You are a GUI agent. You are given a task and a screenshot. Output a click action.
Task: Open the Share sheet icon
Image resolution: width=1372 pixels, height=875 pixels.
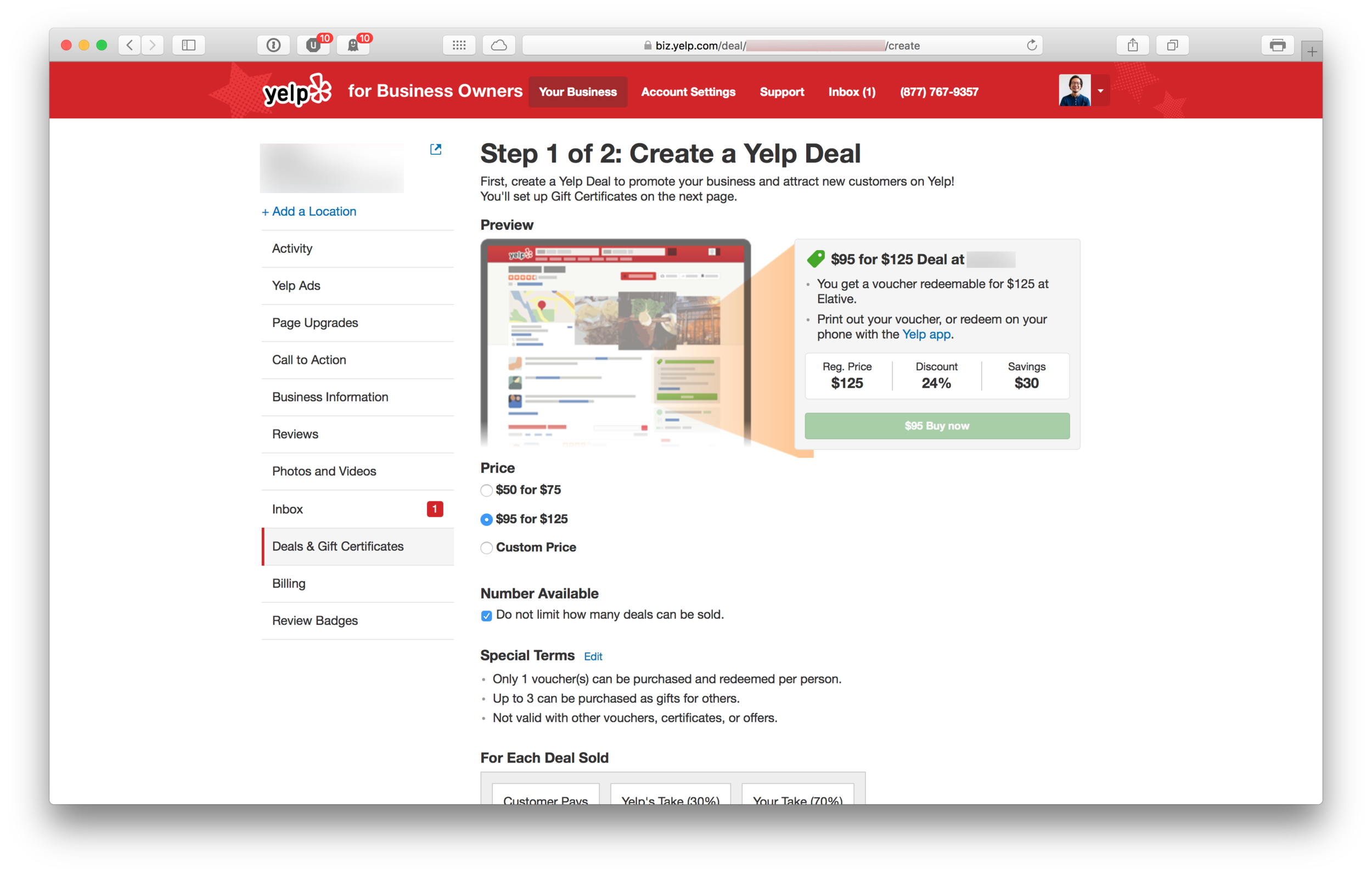click(1133, 45)
